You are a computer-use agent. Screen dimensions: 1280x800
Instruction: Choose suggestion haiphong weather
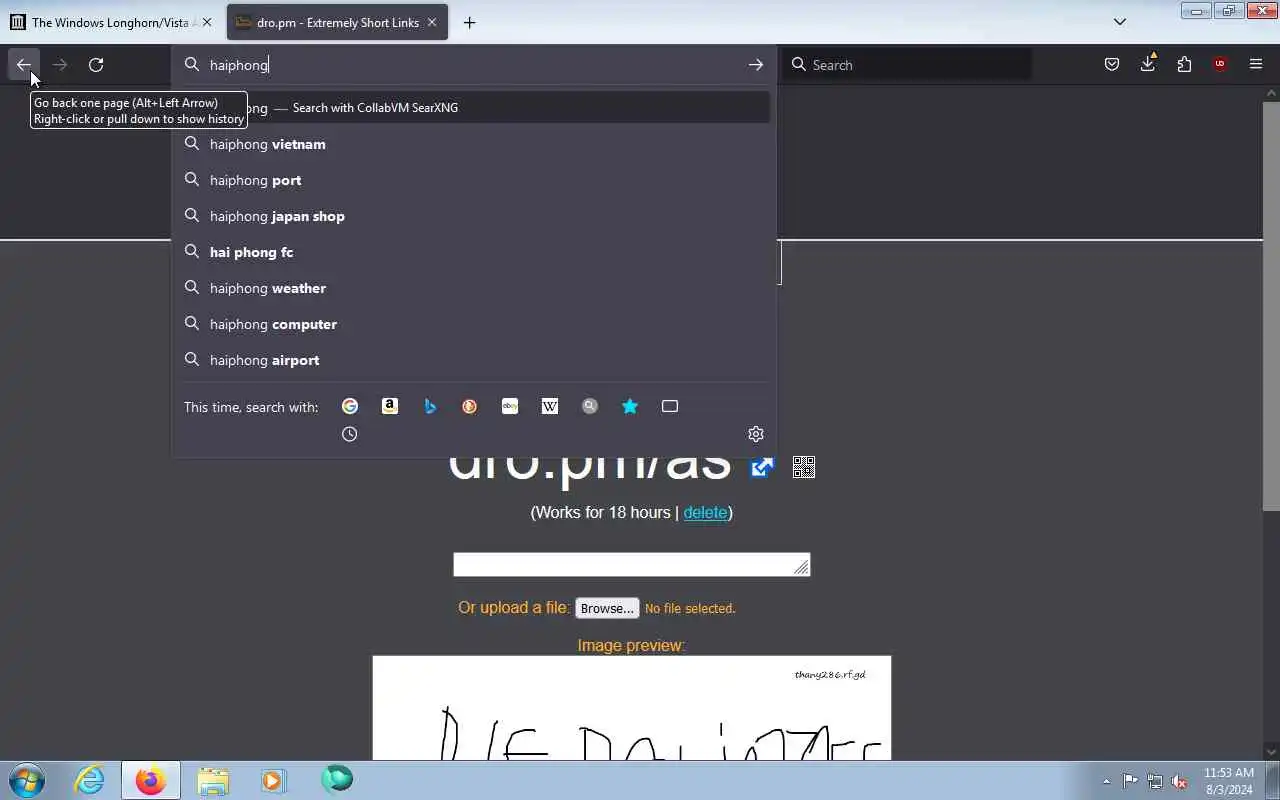[474, 288]
